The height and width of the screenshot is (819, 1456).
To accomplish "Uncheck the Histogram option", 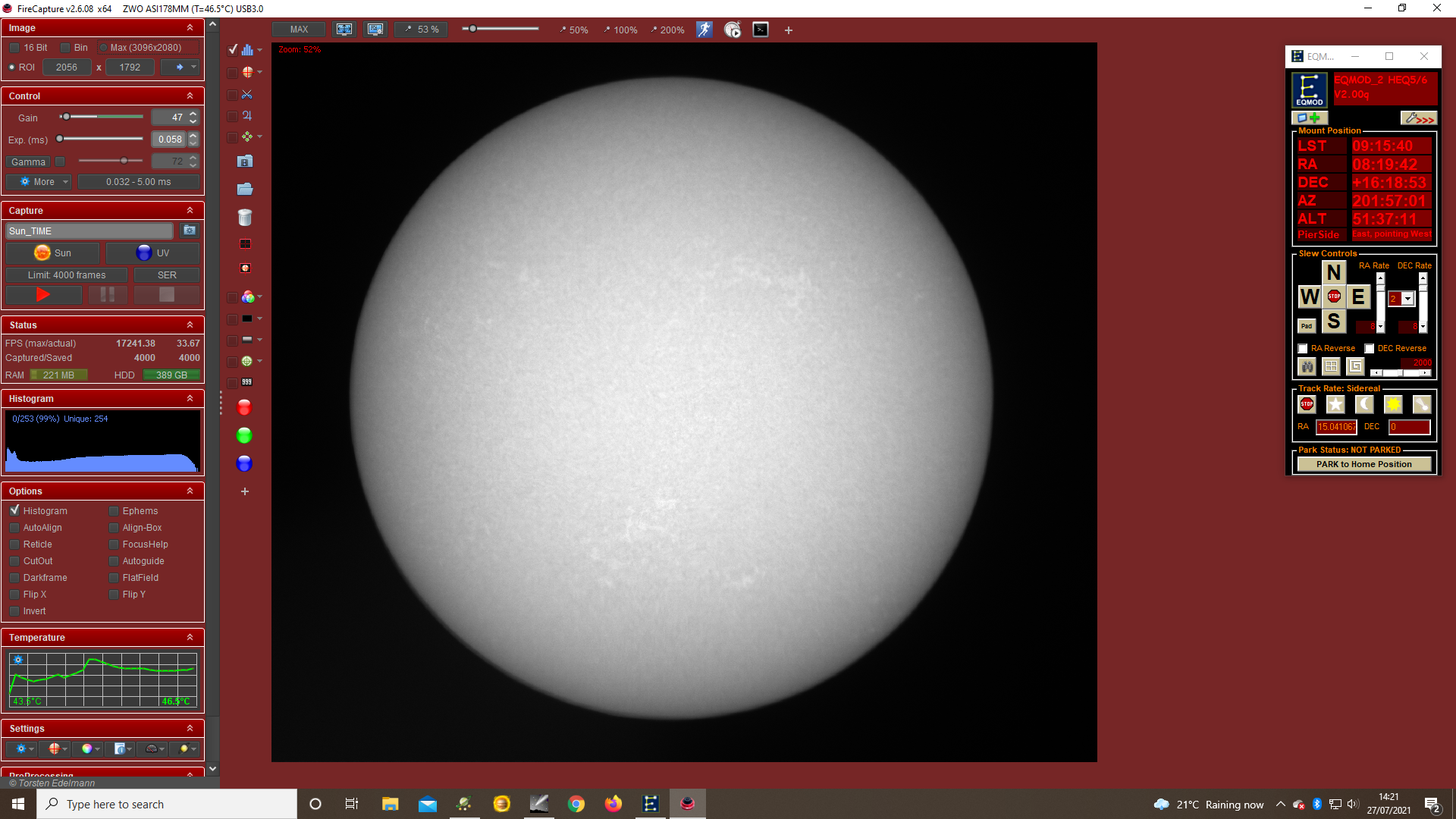I will [x=14, y=510].
